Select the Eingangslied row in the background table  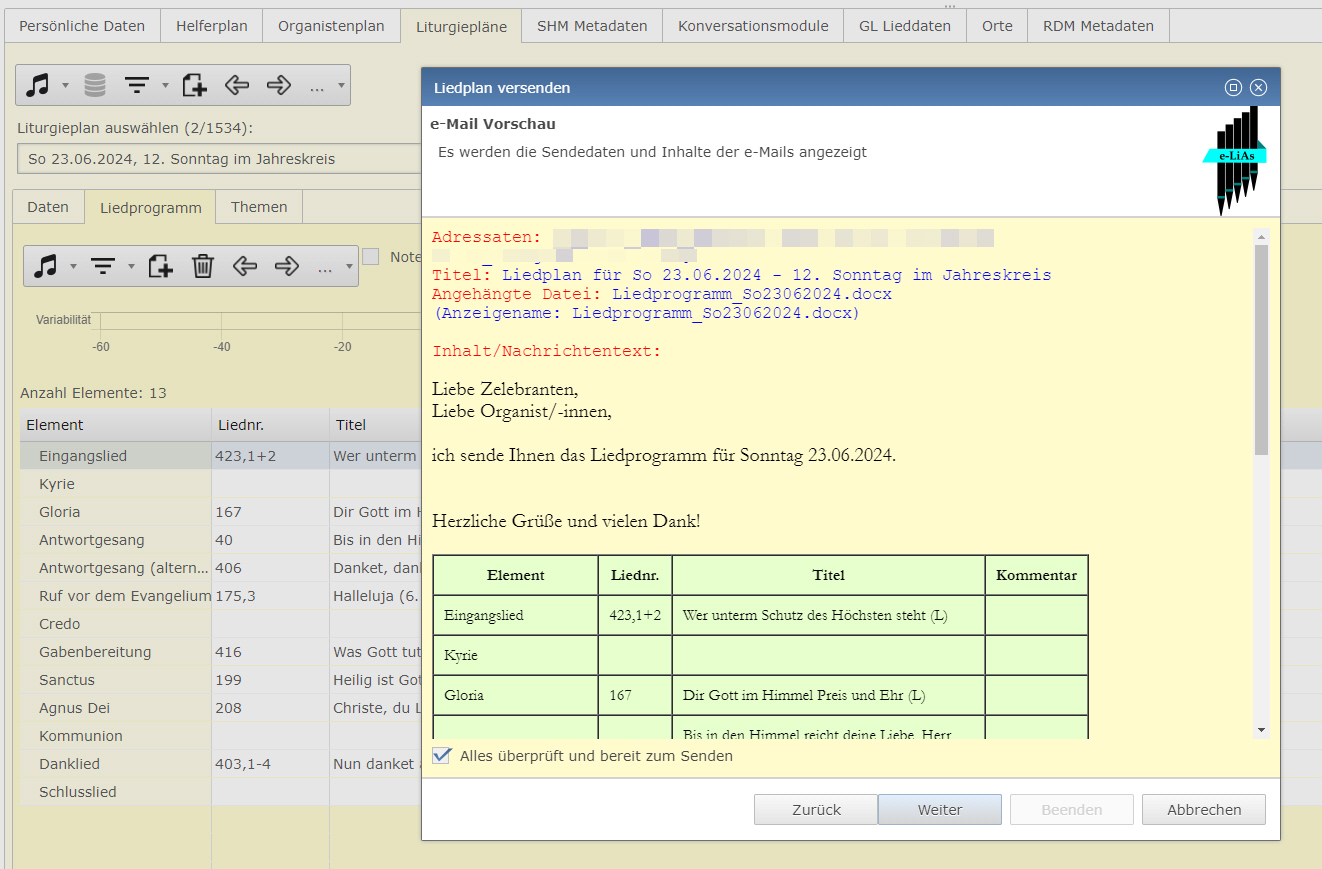220,456
